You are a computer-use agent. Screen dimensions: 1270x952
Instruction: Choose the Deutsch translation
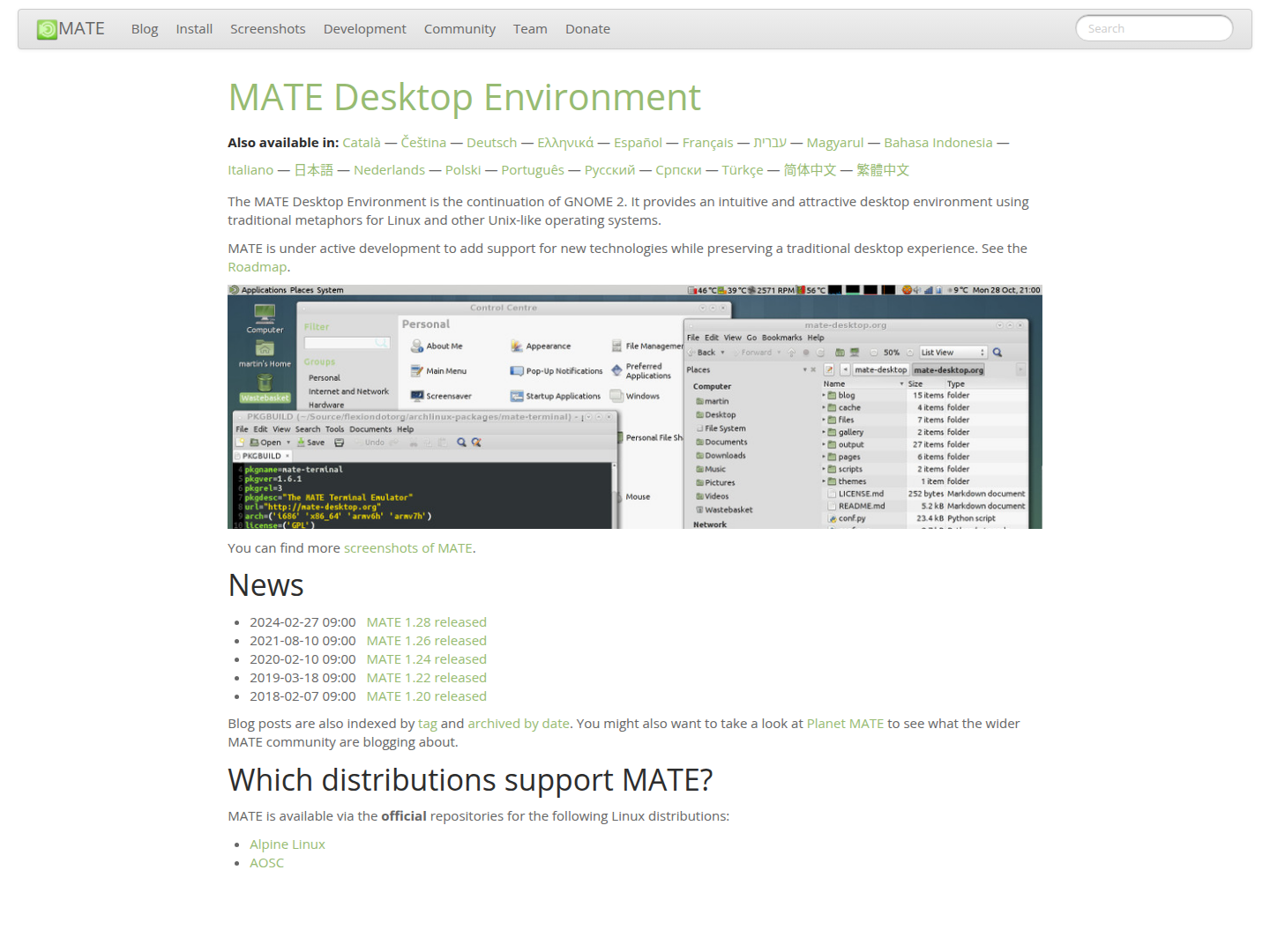click(x=492, y=143)
